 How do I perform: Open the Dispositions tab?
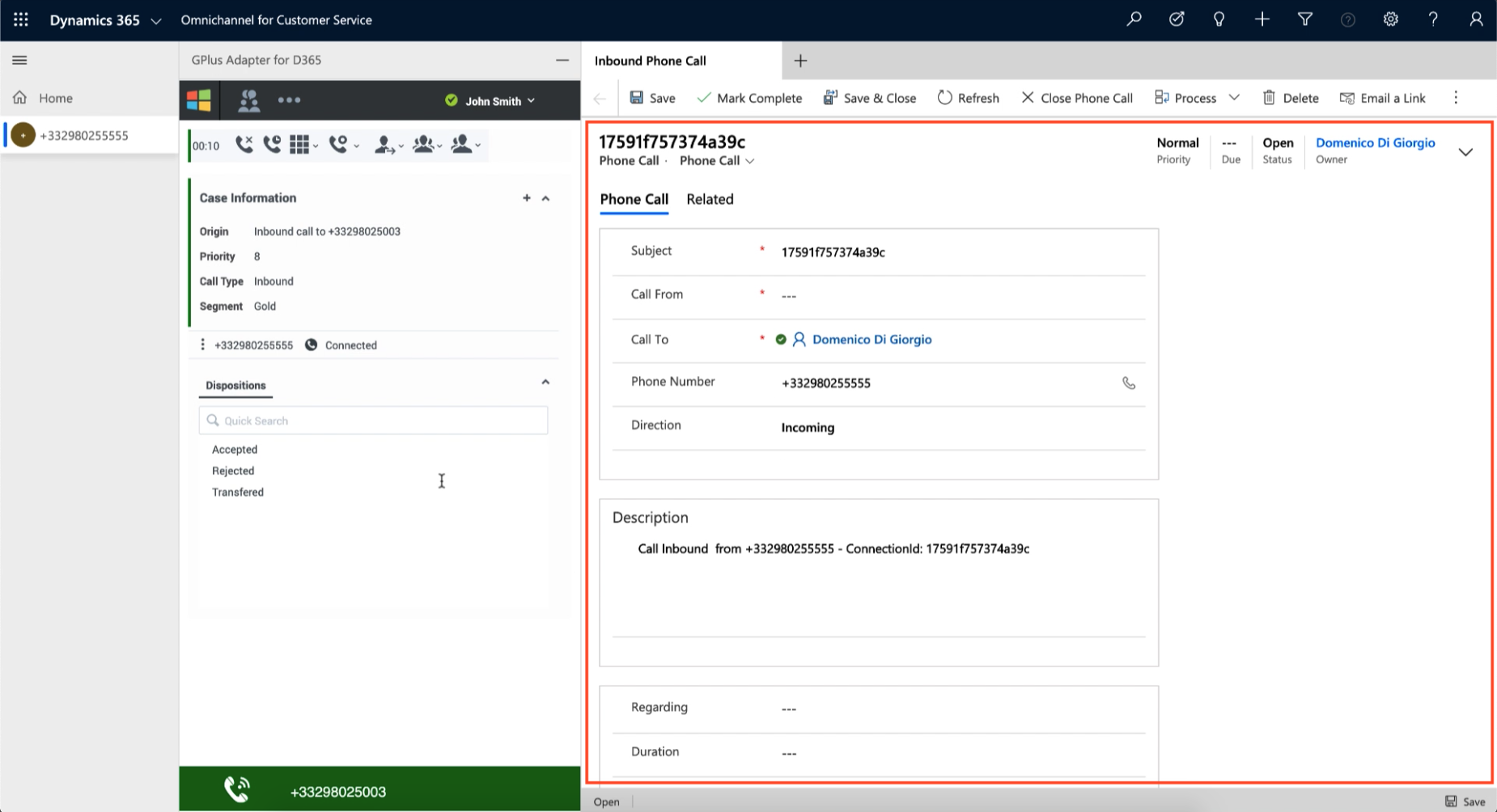point(235,385)
